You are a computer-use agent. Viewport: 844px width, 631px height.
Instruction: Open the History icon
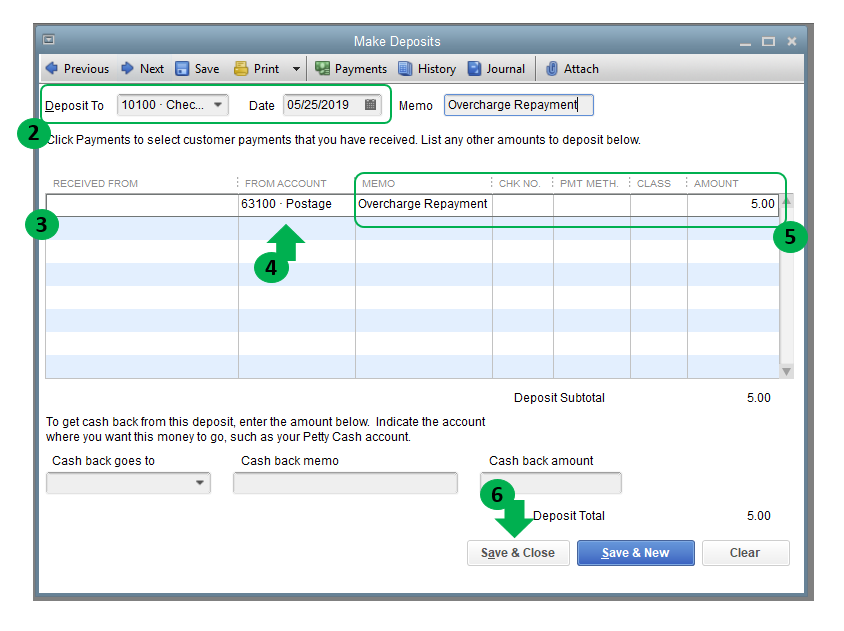pos(405,69)
